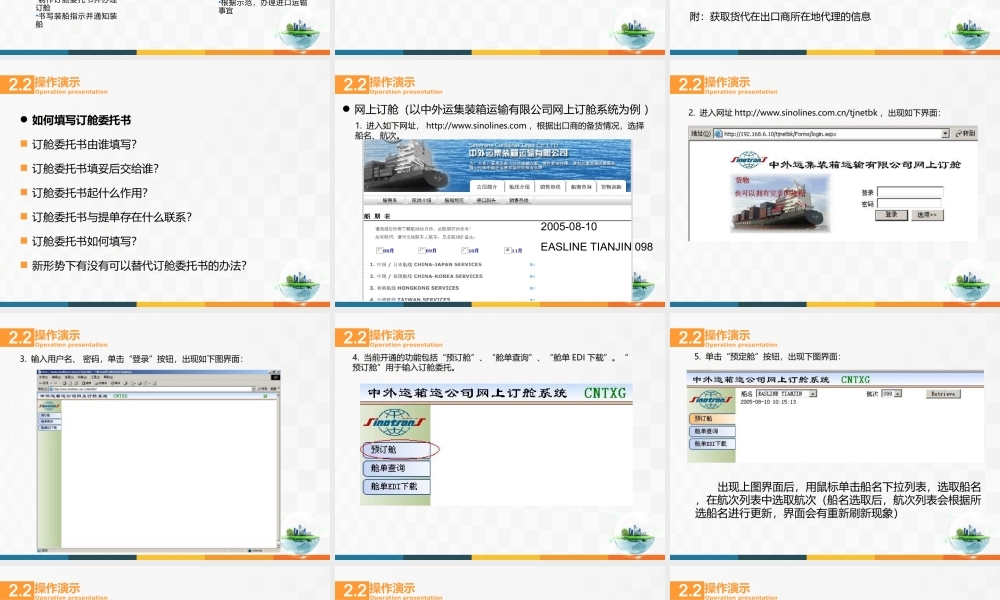Select the 船期查询 tab on Sinolines site
This screenshot has height=600, width=1000.
click(x=581, y=187)
